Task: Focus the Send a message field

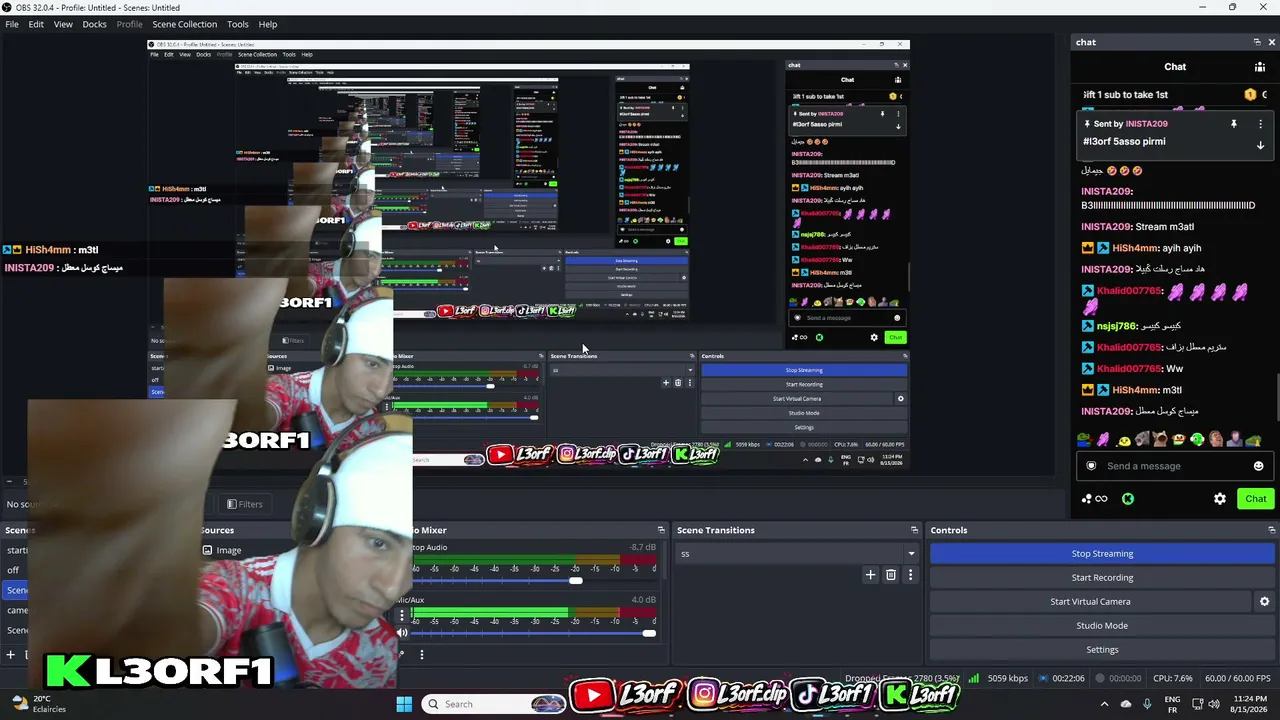Action: coord(1175,466)
